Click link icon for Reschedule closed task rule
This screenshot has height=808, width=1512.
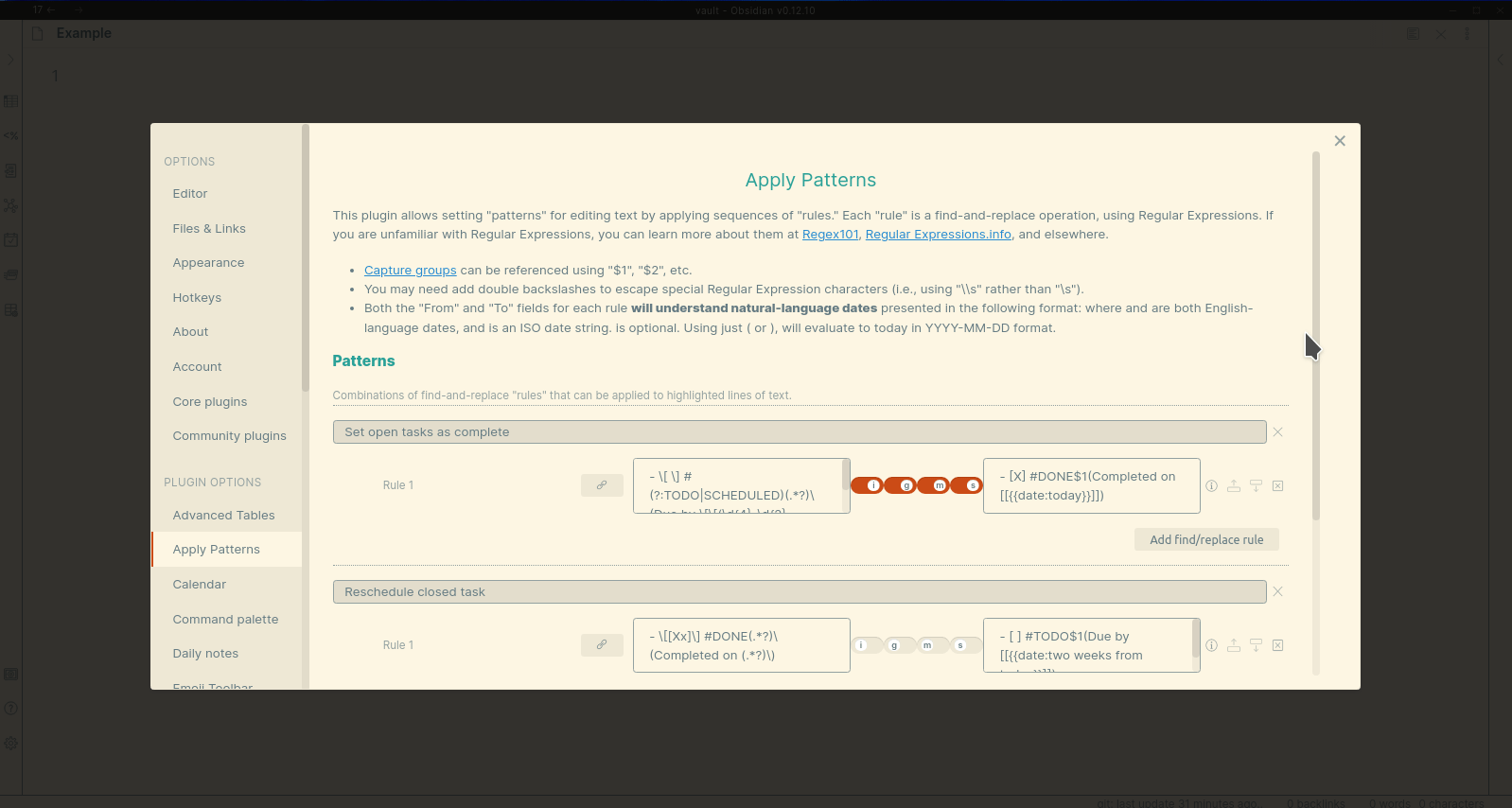[x=602, y=645]
